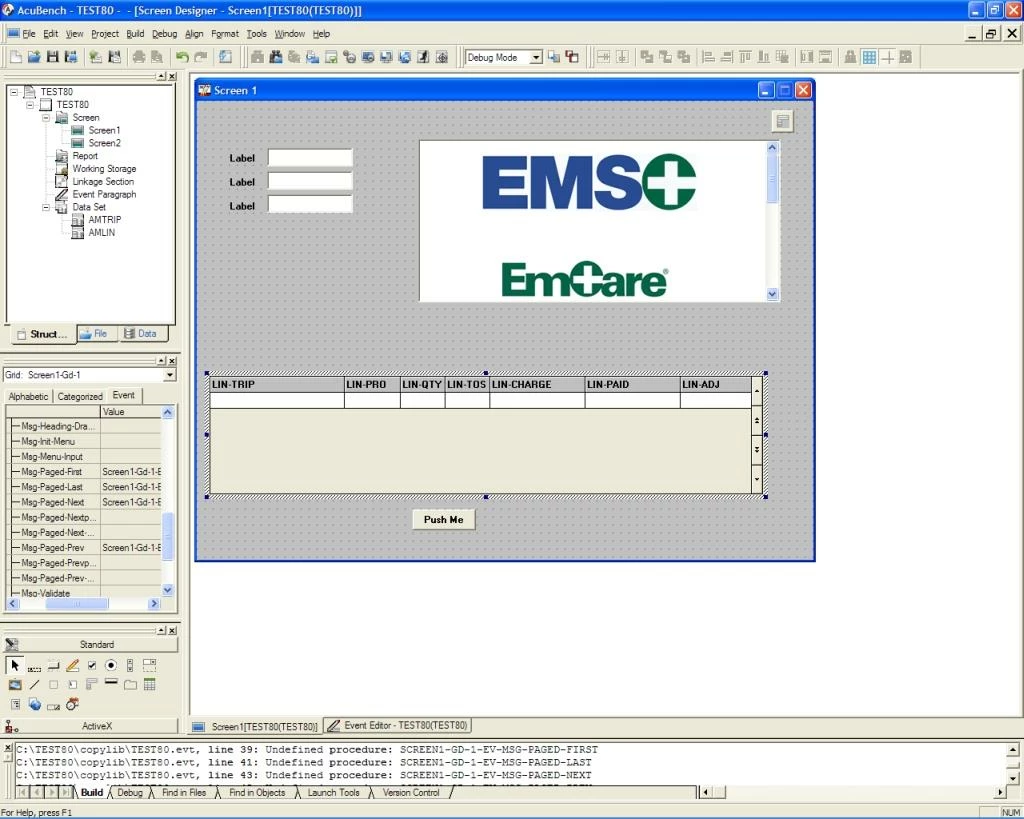This screenshot has height=819, width=1024.
Task: Select Event Paragraph in the project tree
Action: pos(104,194)
